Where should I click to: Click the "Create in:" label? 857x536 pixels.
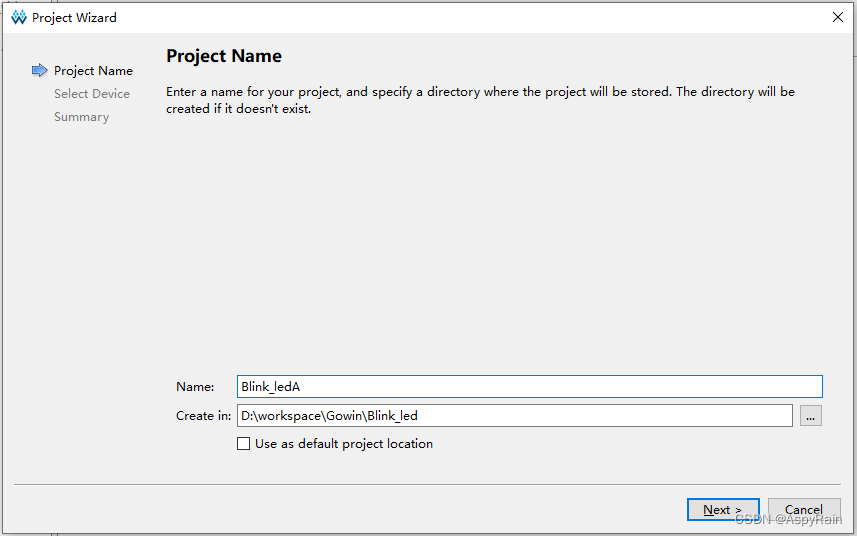(203, 416)
